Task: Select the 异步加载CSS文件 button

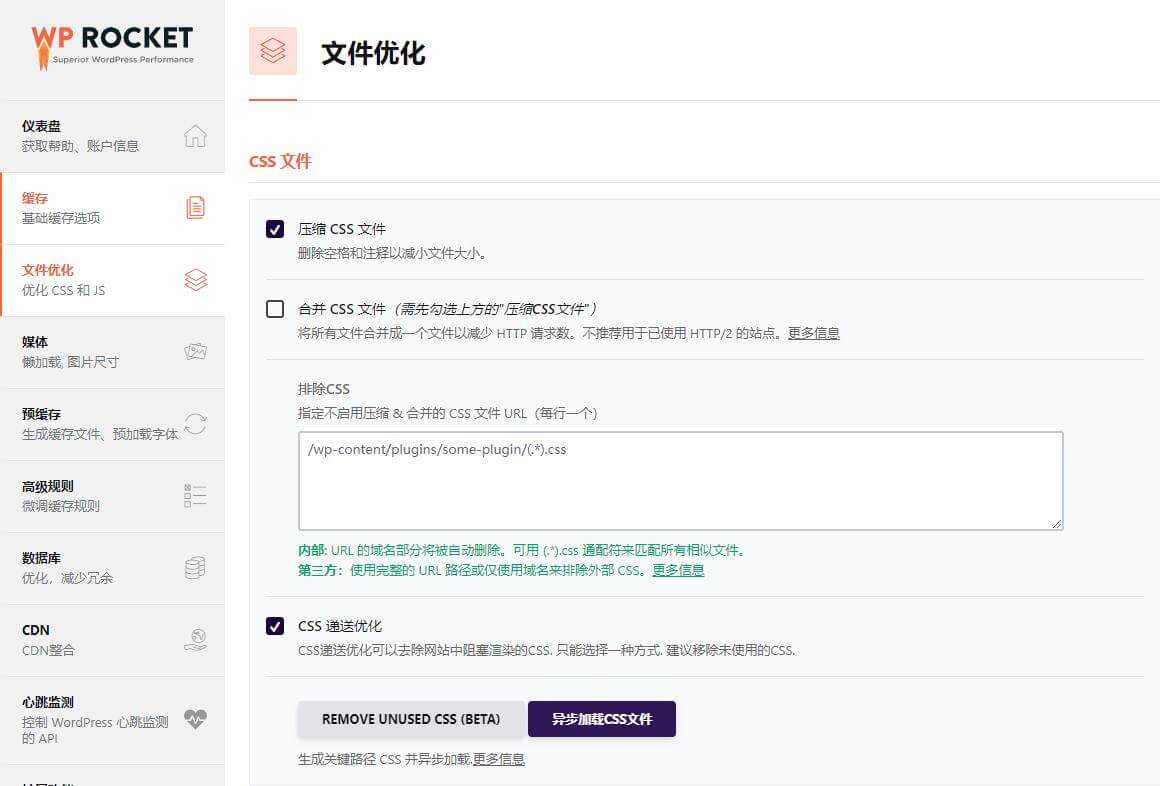Action: (601, 719)
